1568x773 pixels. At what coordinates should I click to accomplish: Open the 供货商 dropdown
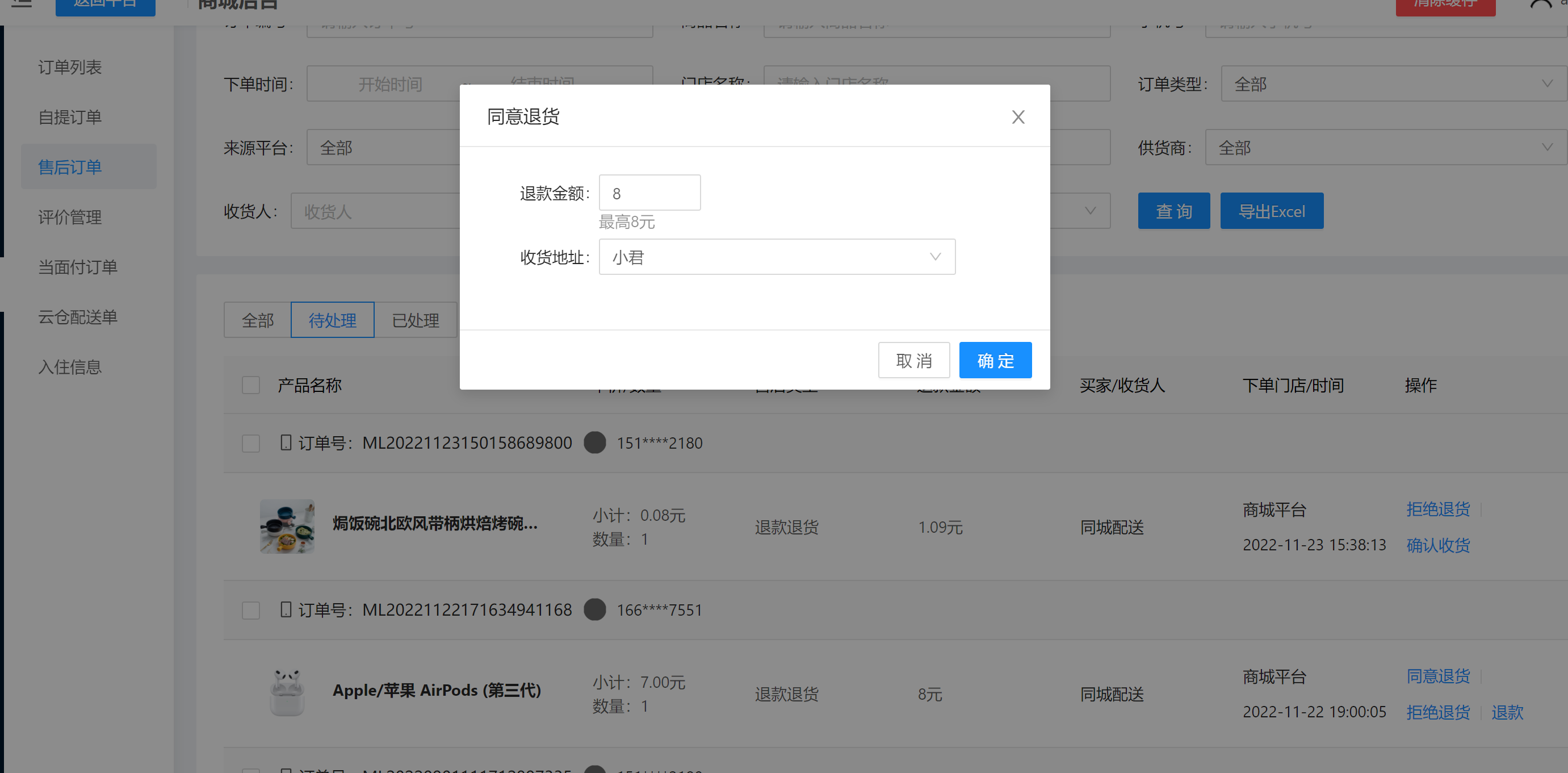pos(1385,148)
